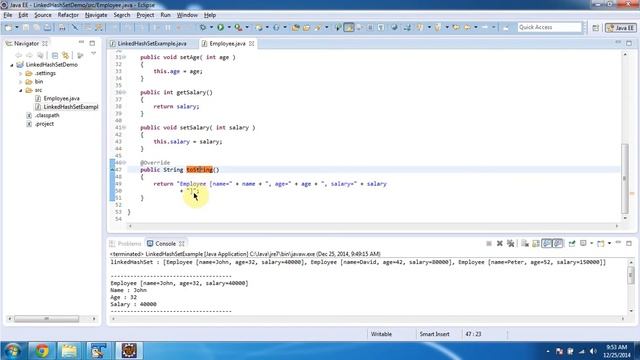
Task: Collapse the LinkedHashSetDemo project node
Action: click(x=12, y=65)
